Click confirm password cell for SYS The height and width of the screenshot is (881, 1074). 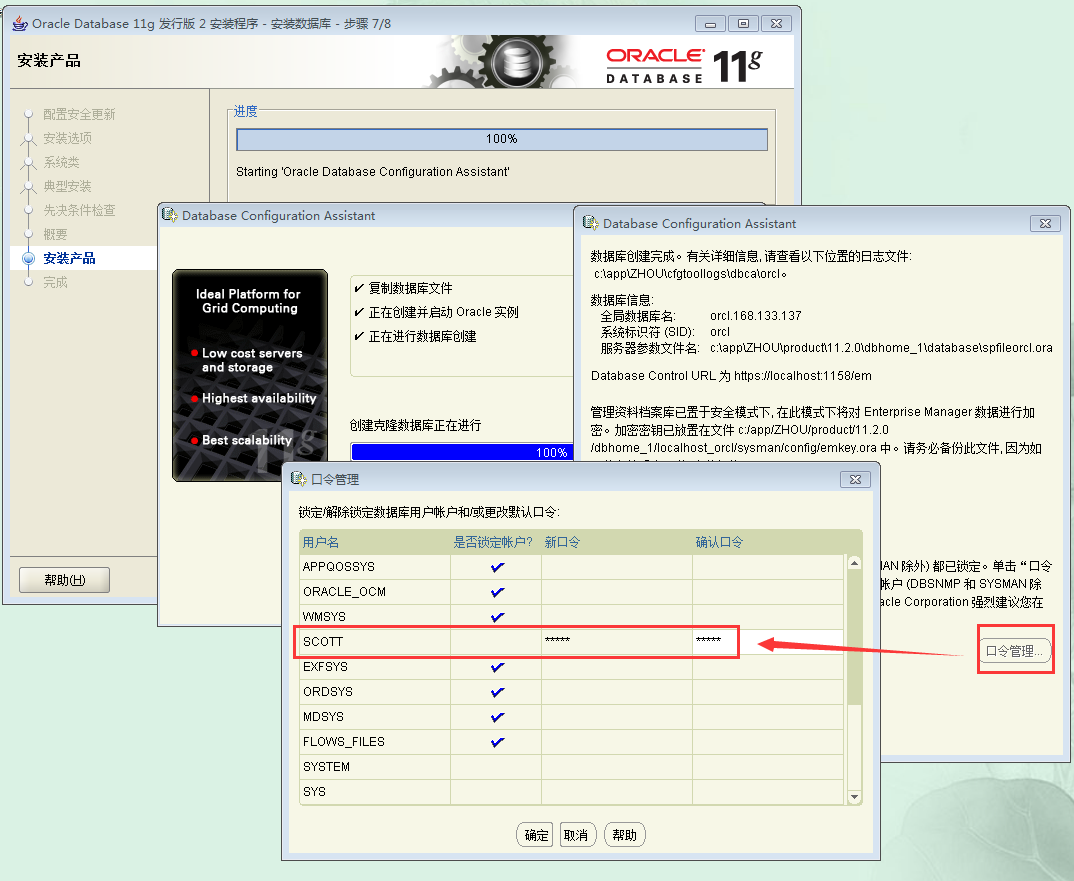[768, 792]
